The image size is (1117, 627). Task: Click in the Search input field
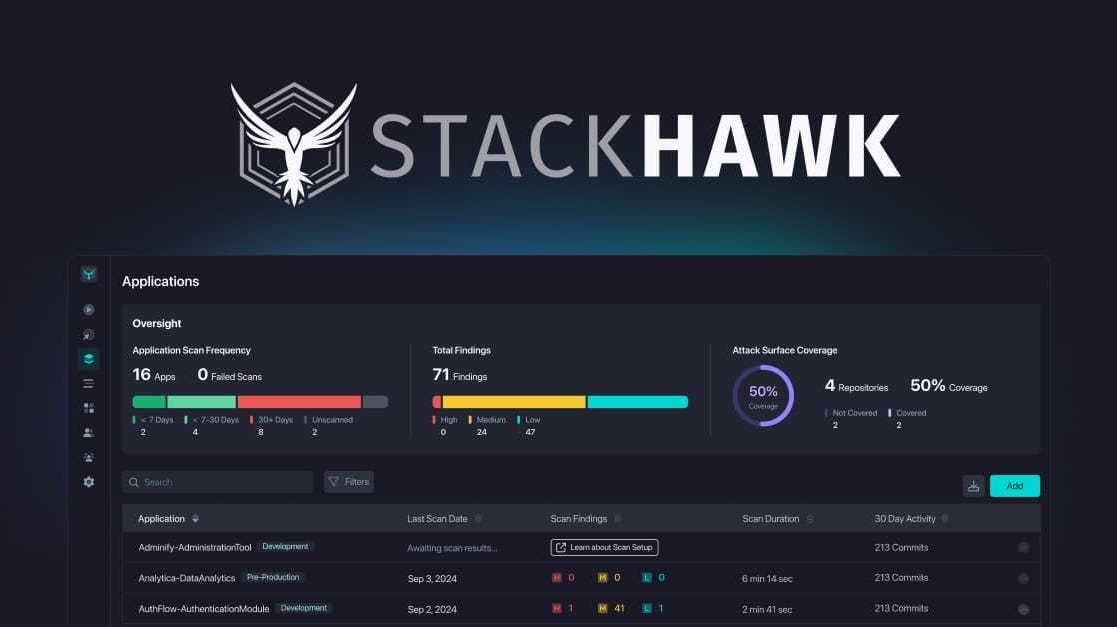217,482
